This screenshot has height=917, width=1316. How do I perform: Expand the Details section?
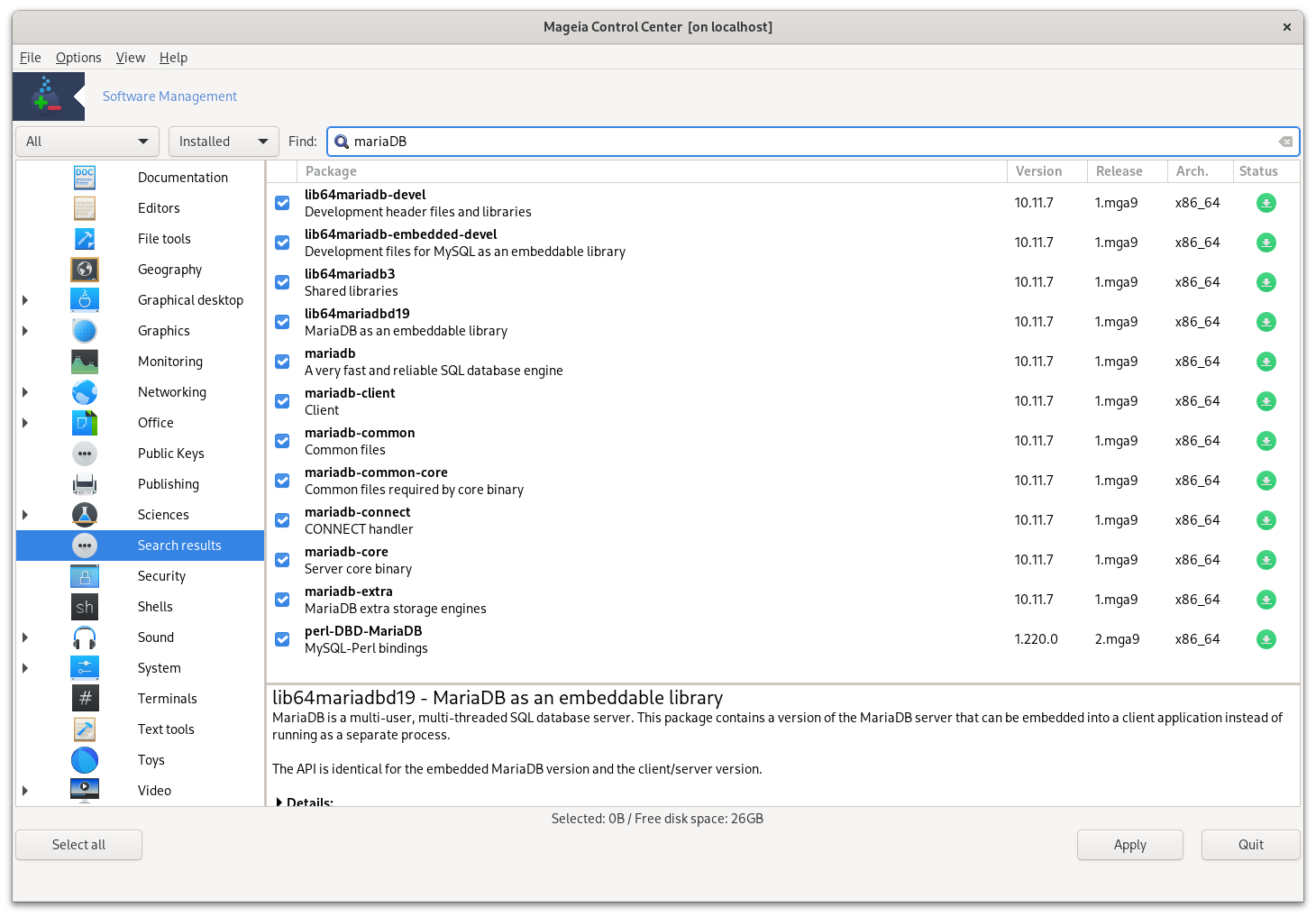[x=279, y=802]
